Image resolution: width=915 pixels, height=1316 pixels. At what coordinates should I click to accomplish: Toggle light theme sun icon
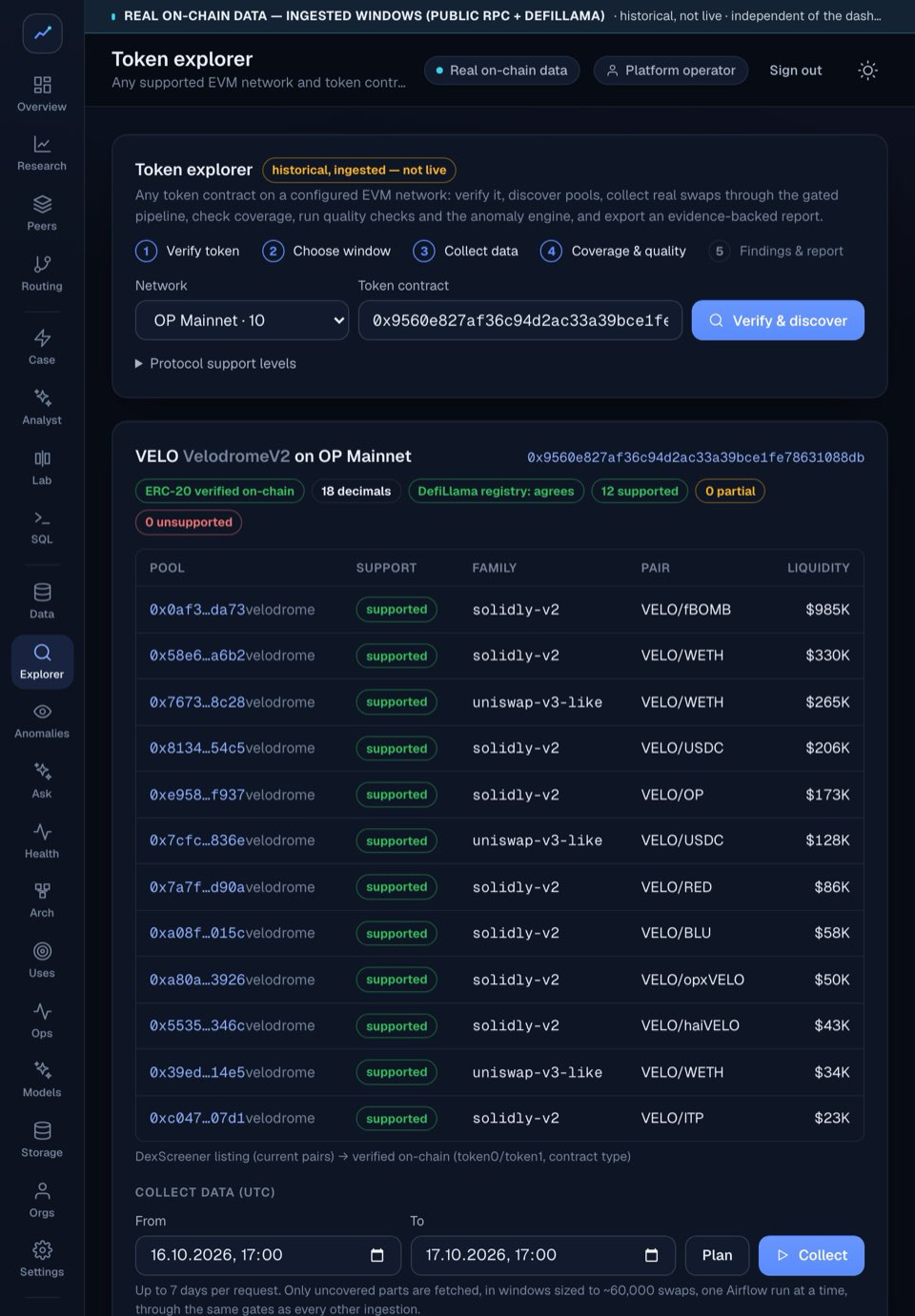(x=867, y=71)
